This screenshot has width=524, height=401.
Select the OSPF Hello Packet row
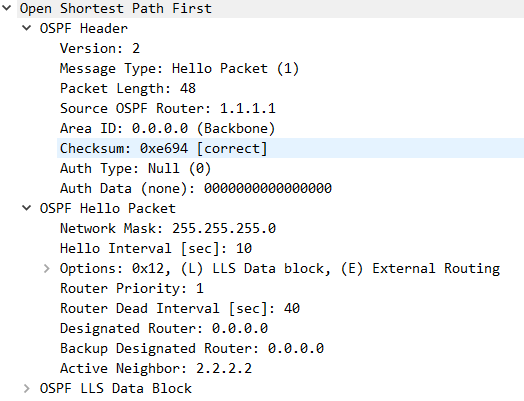pyautogui.click(x=108, y=209)
